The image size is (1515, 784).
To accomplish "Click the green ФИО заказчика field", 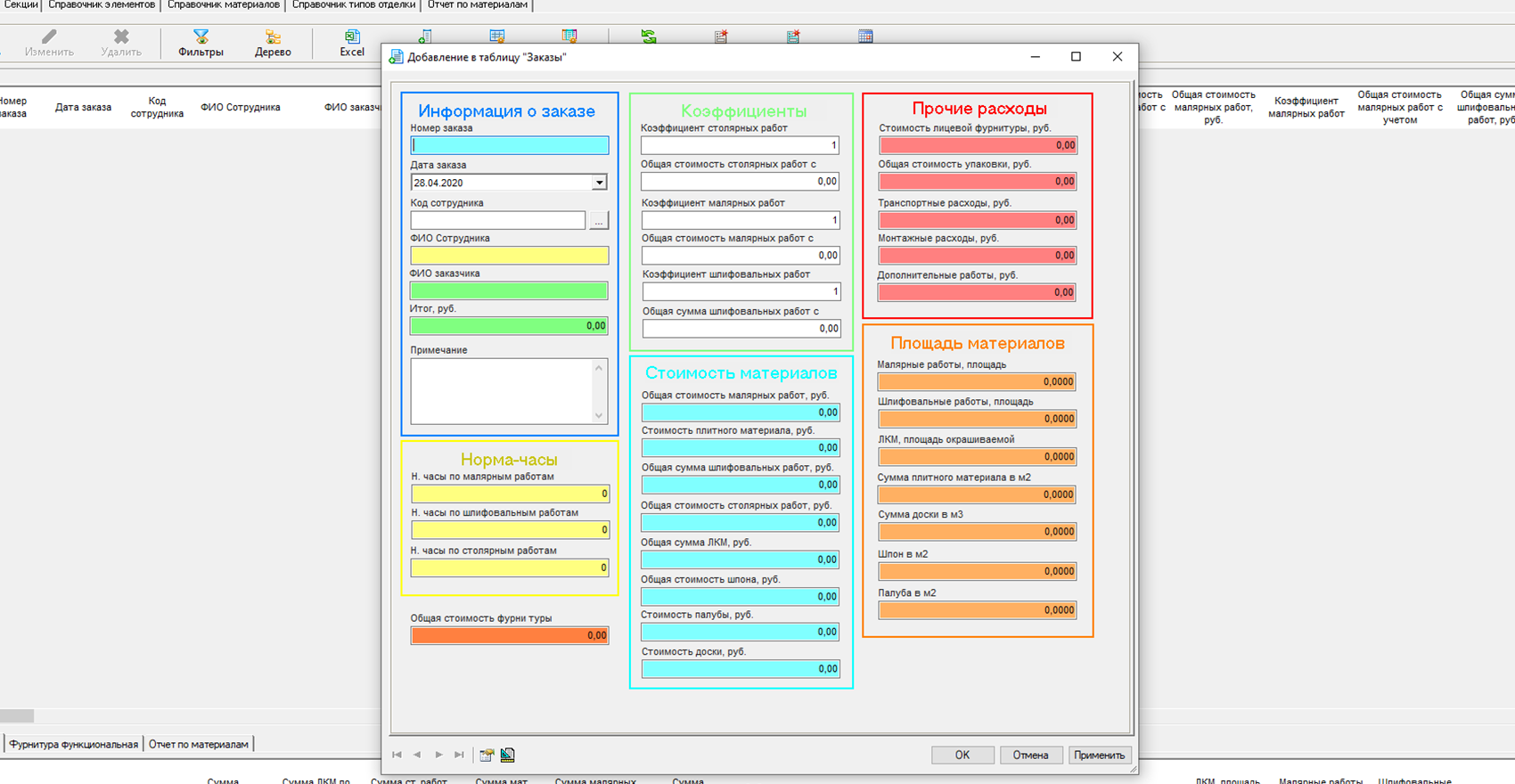I will (x=509, y=290).
